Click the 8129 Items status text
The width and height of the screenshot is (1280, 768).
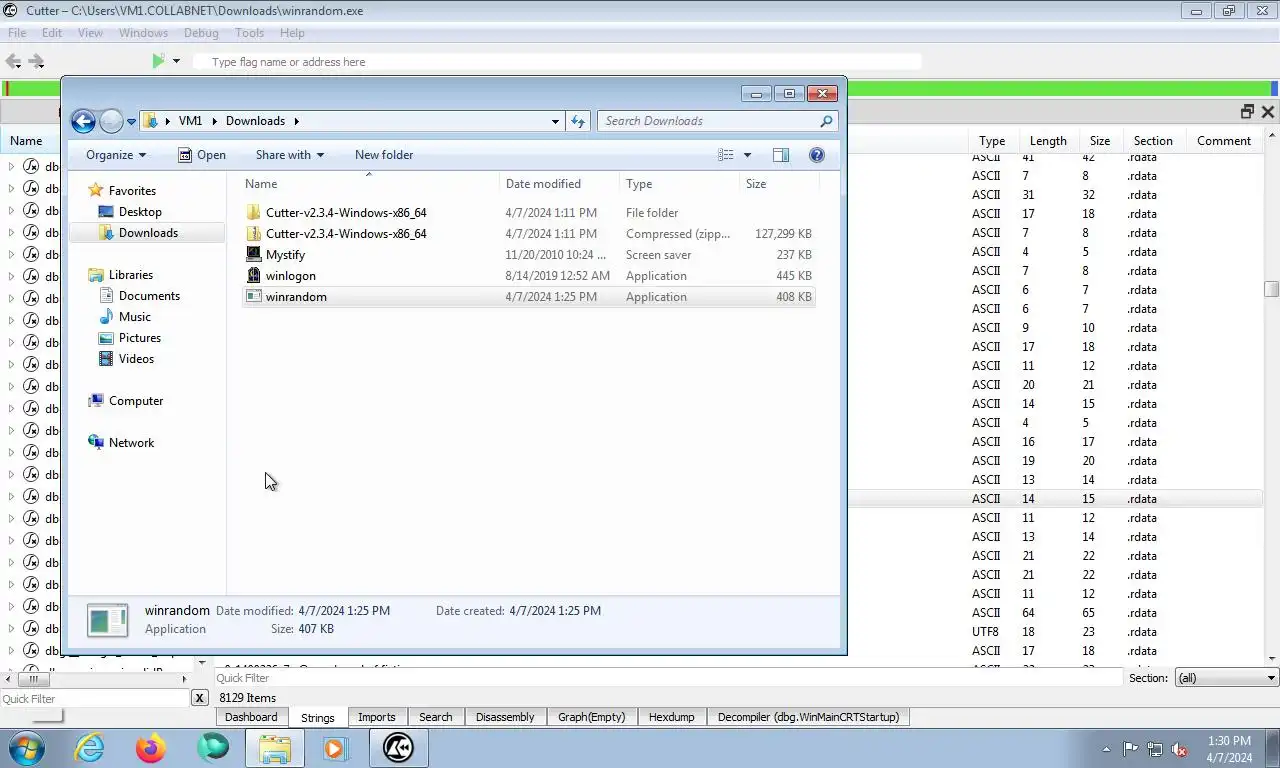[248, 698]
